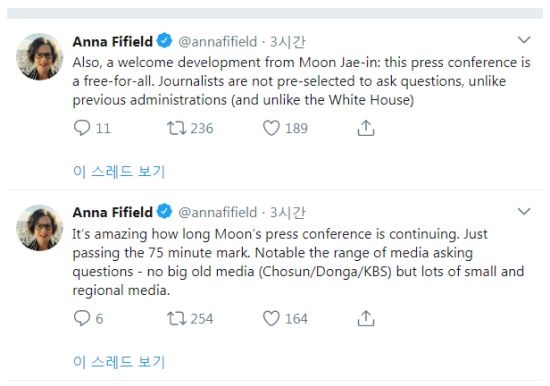This screenshot has height=386, width=550.
Task: Open @annafifield handle on second tweet
Action: (x=217, y=212)
